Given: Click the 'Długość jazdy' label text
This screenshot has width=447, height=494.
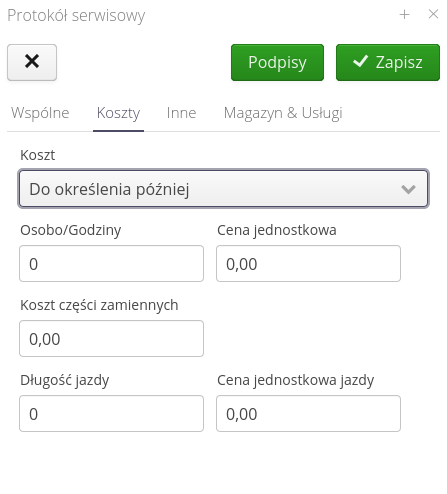Looking at the screenshot, I should coord(65,380).
